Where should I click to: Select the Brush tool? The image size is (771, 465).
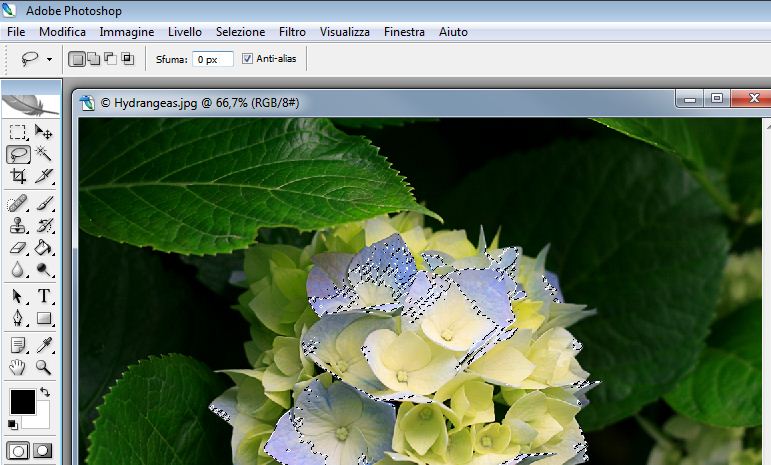pos(43,203)
